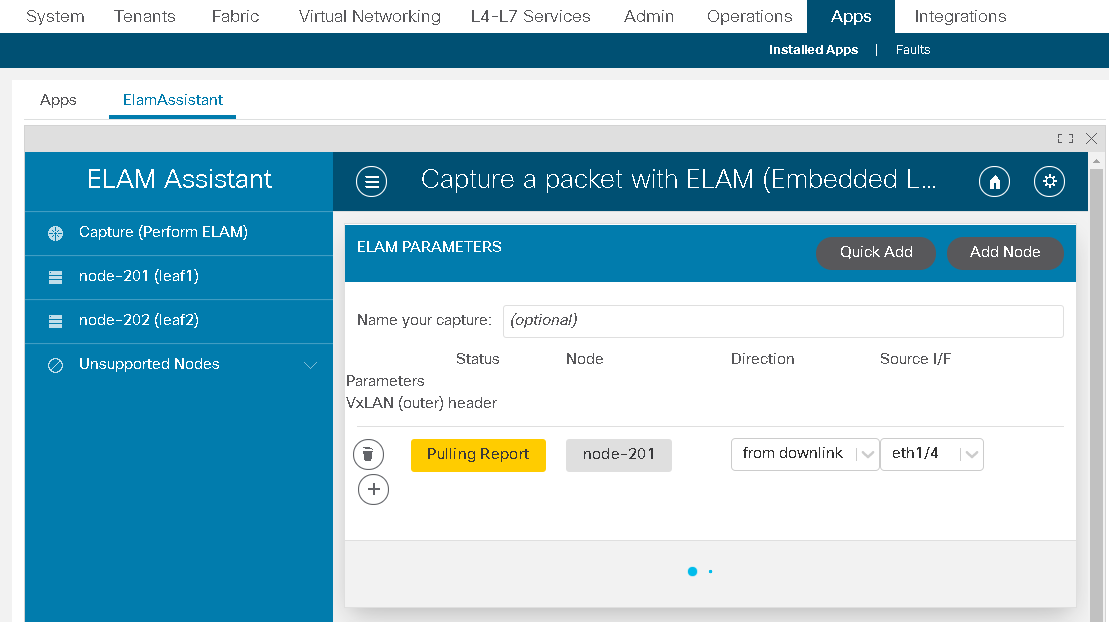Click the node-202 (leaf2) list icon

(x=55, y=321)
